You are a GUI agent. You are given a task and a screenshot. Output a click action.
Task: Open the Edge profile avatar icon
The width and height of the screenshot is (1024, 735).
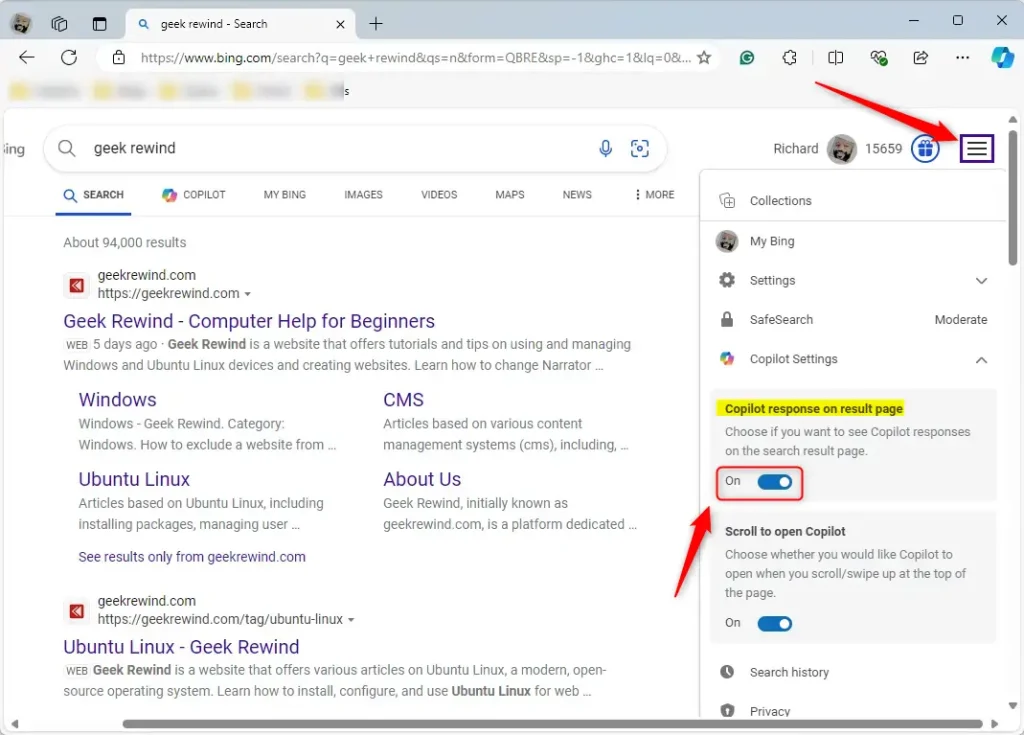[x=21, y=24]
